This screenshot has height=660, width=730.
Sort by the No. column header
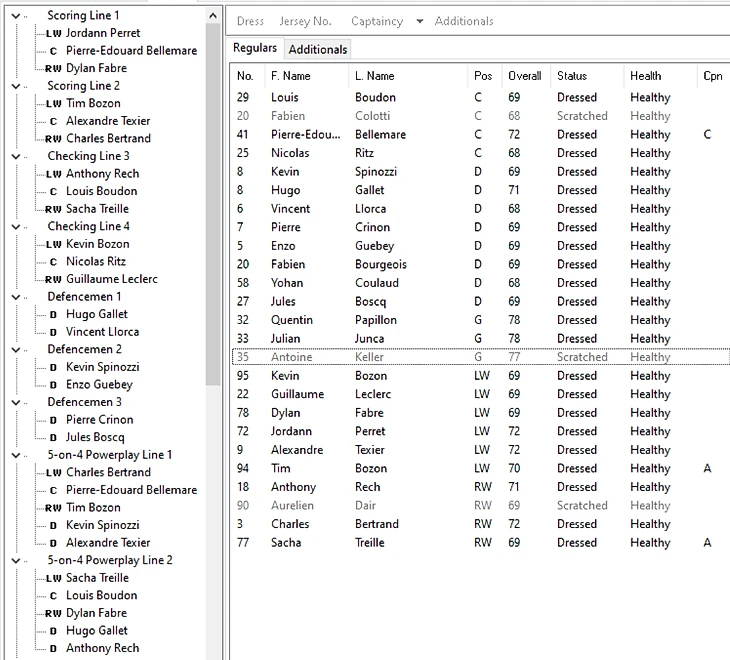[x=245, y=76]
